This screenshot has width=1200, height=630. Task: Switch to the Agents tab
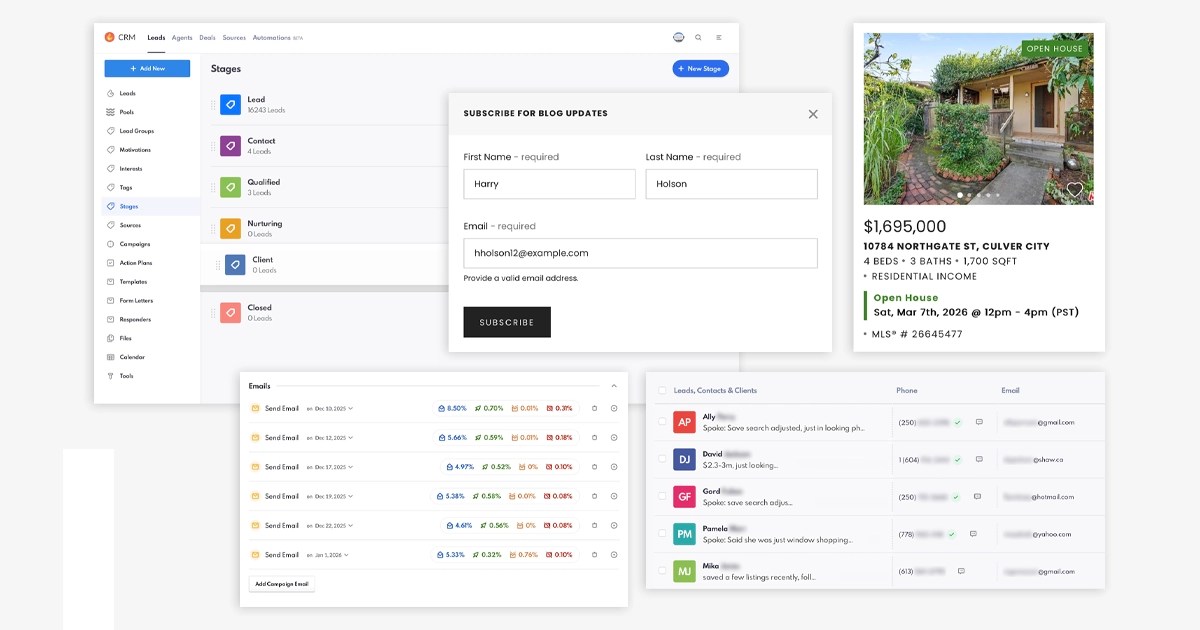(x=182, y=37)
